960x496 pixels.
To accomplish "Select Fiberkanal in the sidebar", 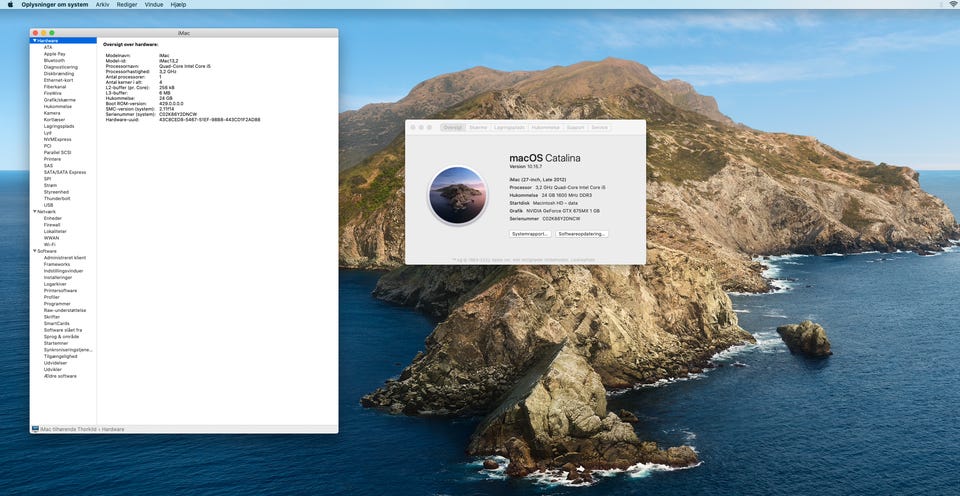I will pos(54,87).
